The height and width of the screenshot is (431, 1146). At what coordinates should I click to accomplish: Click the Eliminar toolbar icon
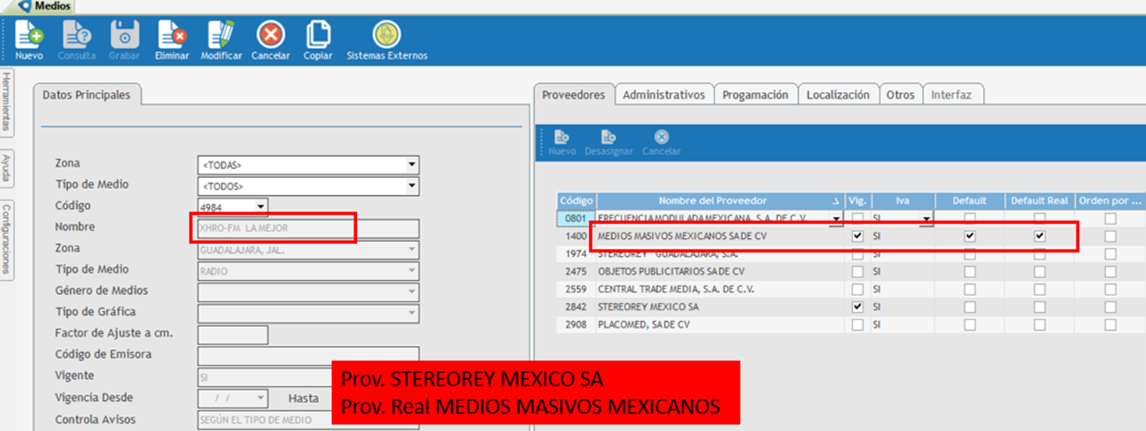[x=172, y=34]
